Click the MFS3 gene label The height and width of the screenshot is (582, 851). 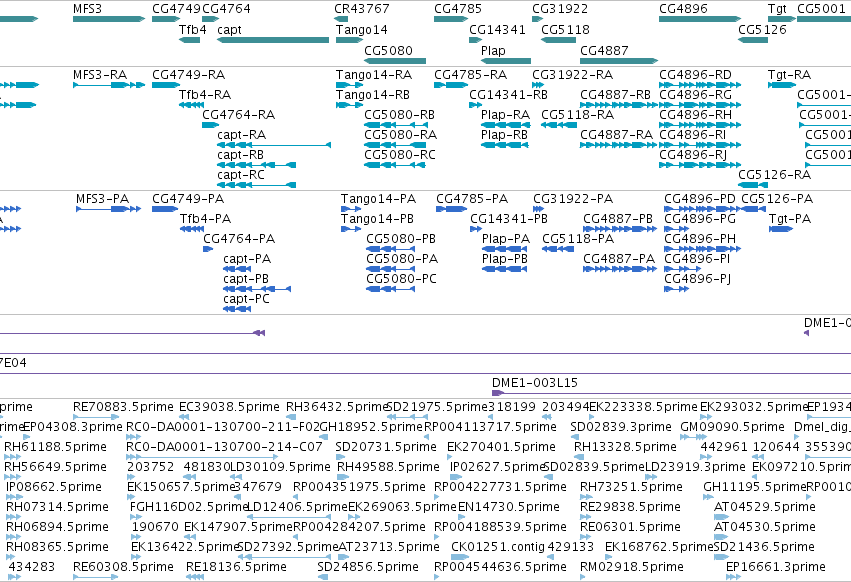coord(87,9)
